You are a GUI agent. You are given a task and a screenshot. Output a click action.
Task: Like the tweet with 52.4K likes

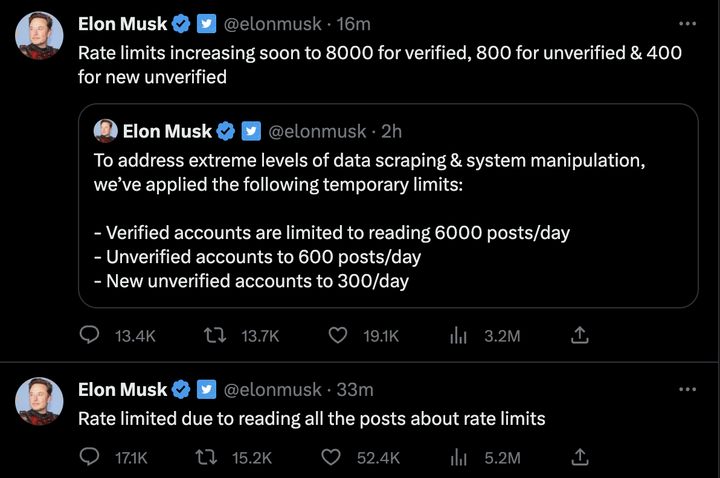click(x=331, y=457)
